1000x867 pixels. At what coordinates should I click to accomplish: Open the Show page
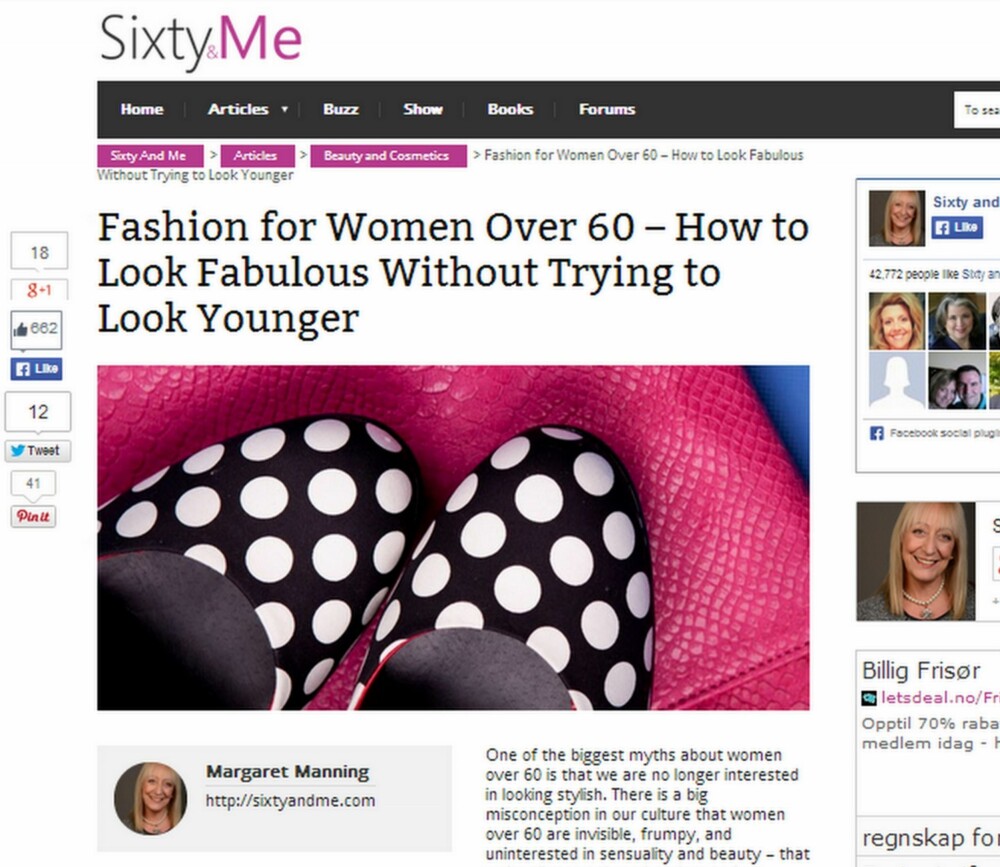coord(423,109)
